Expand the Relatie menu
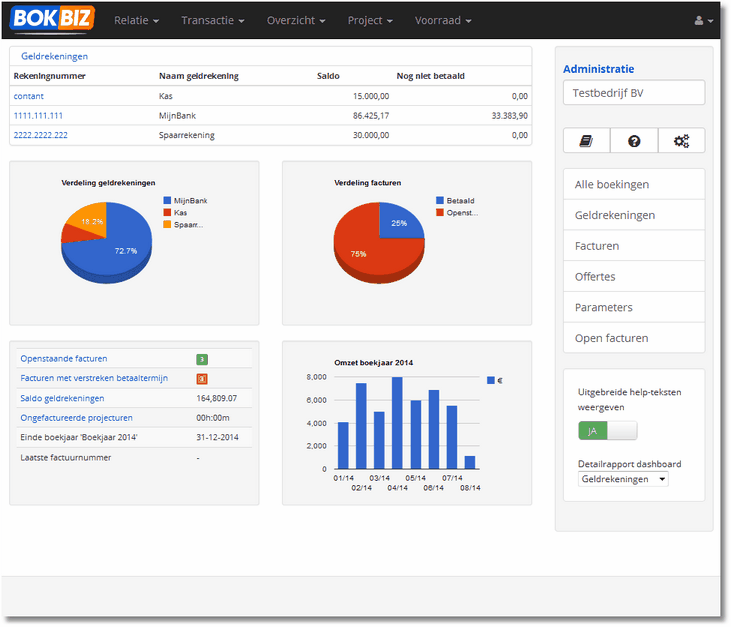 (136, 21)
